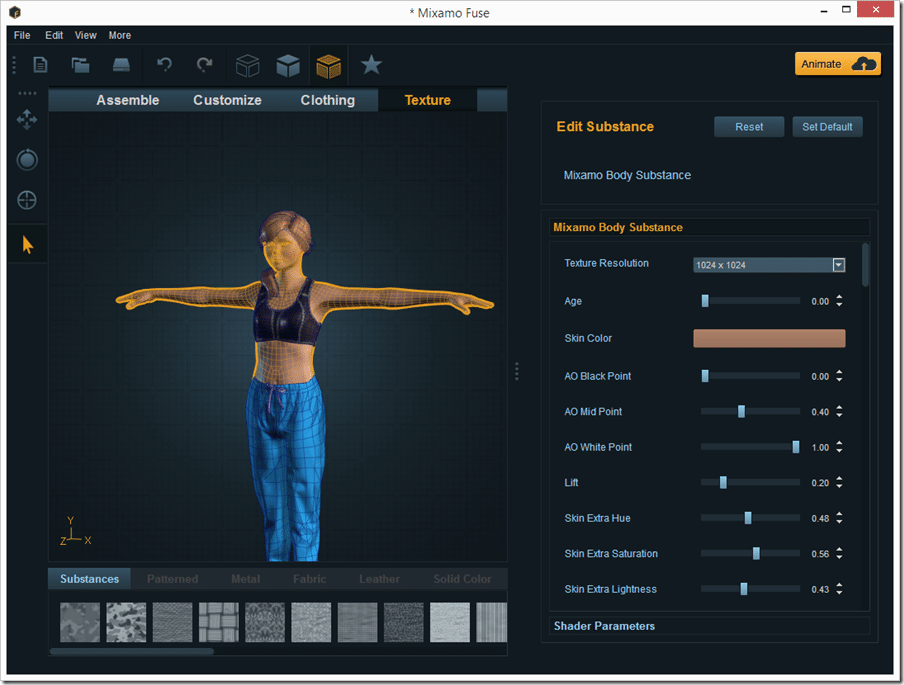
Task: Open a file with the folders icon
Action: 80,65
